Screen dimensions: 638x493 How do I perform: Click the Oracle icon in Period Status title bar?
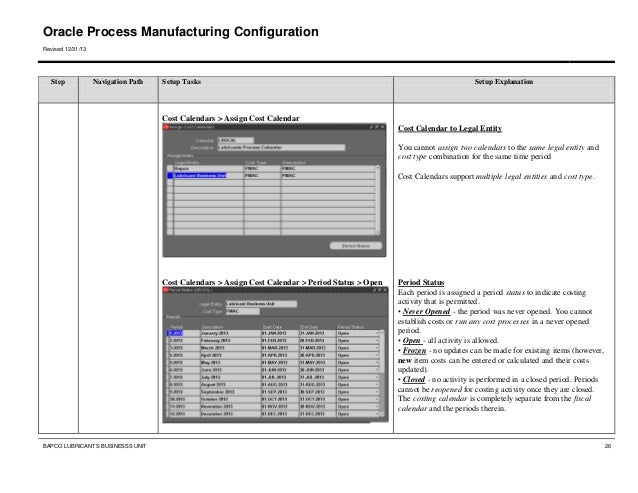166,290
